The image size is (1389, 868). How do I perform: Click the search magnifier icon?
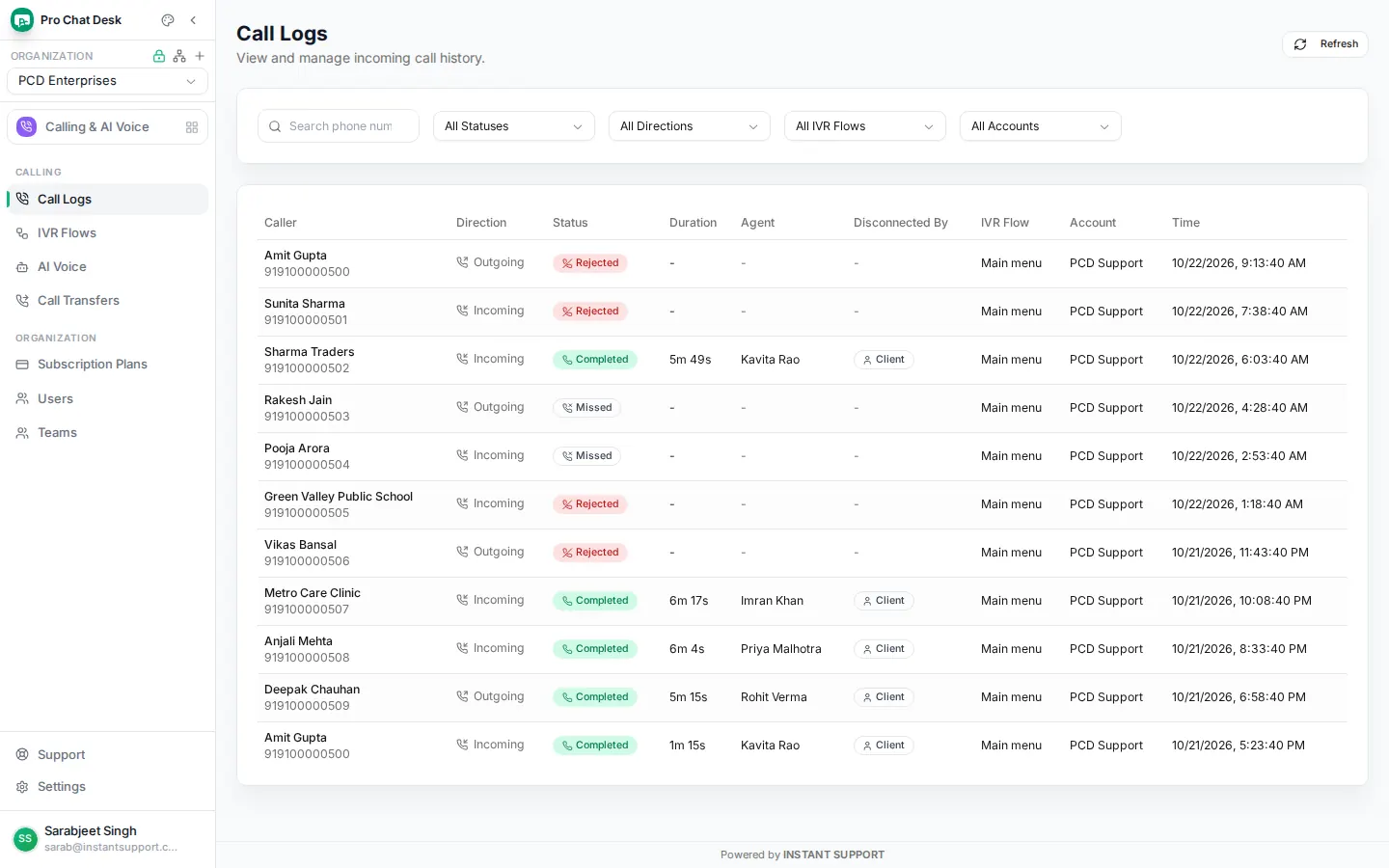pyautogui.click(x=275, y=126)
